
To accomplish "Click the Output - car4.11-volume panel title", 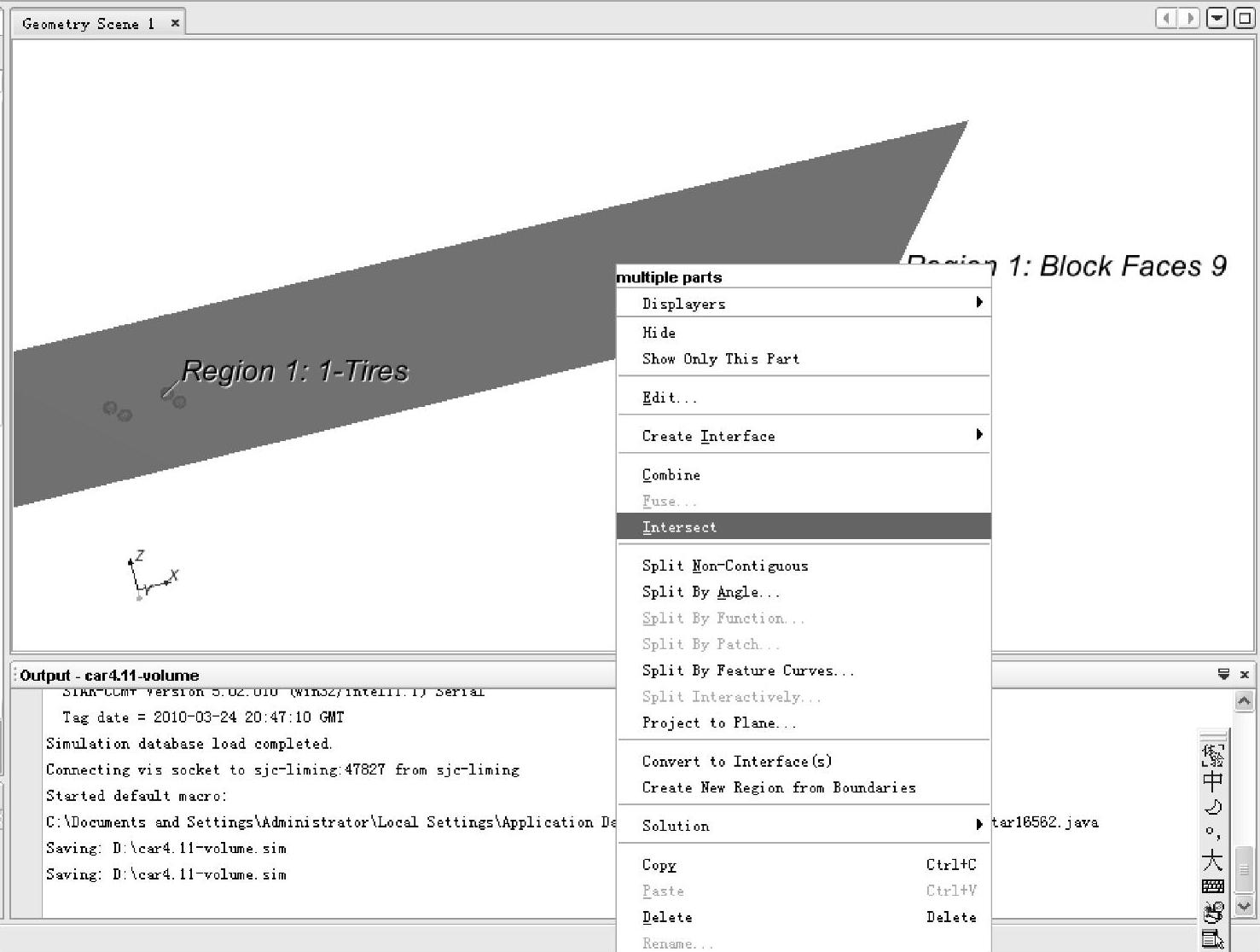I will click(109, 675).
